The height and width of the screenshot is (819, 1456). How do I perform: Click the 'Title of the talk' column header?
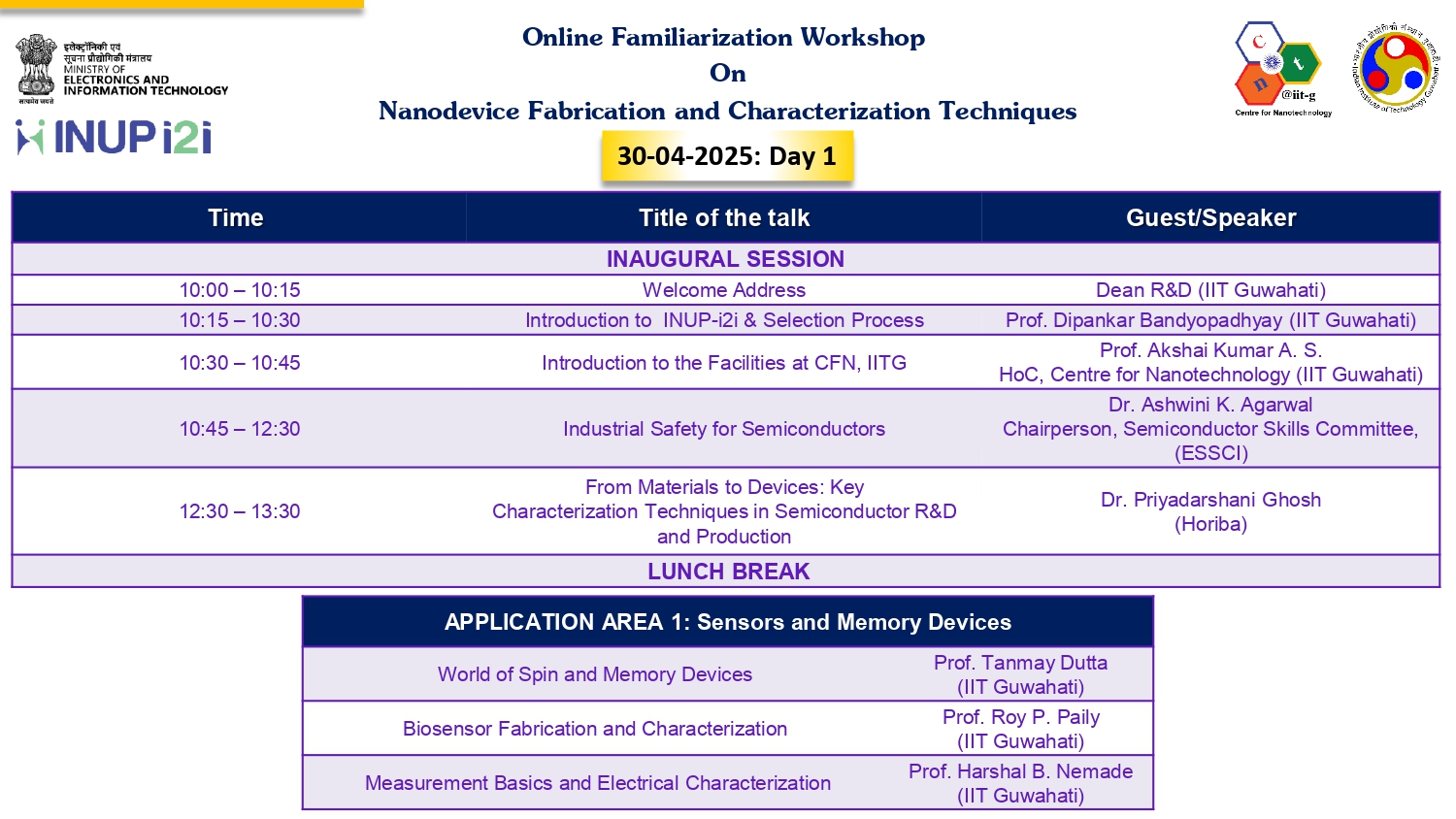[x=724, y=217]
